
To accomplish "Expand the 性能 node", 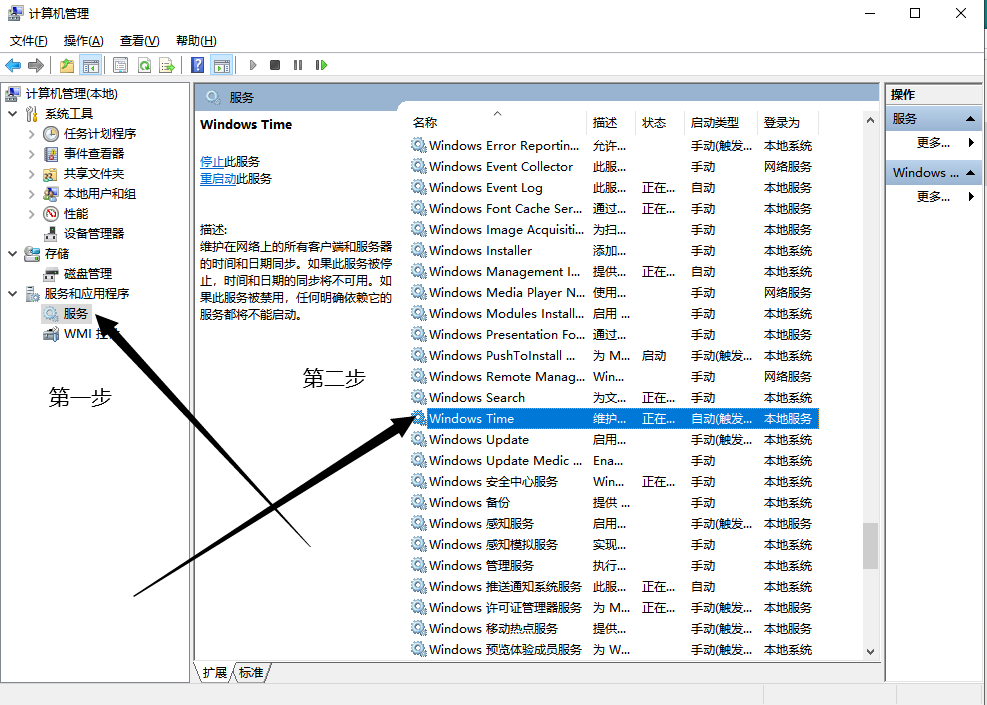I will point(31,214).
